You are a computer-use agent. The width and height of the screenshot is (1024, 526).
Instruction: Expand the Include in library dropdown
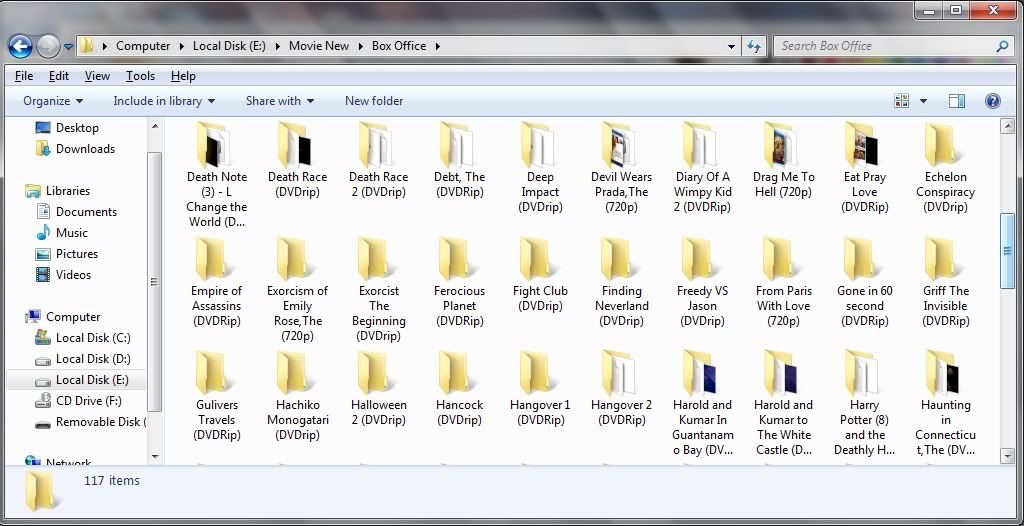coord(164,101)
